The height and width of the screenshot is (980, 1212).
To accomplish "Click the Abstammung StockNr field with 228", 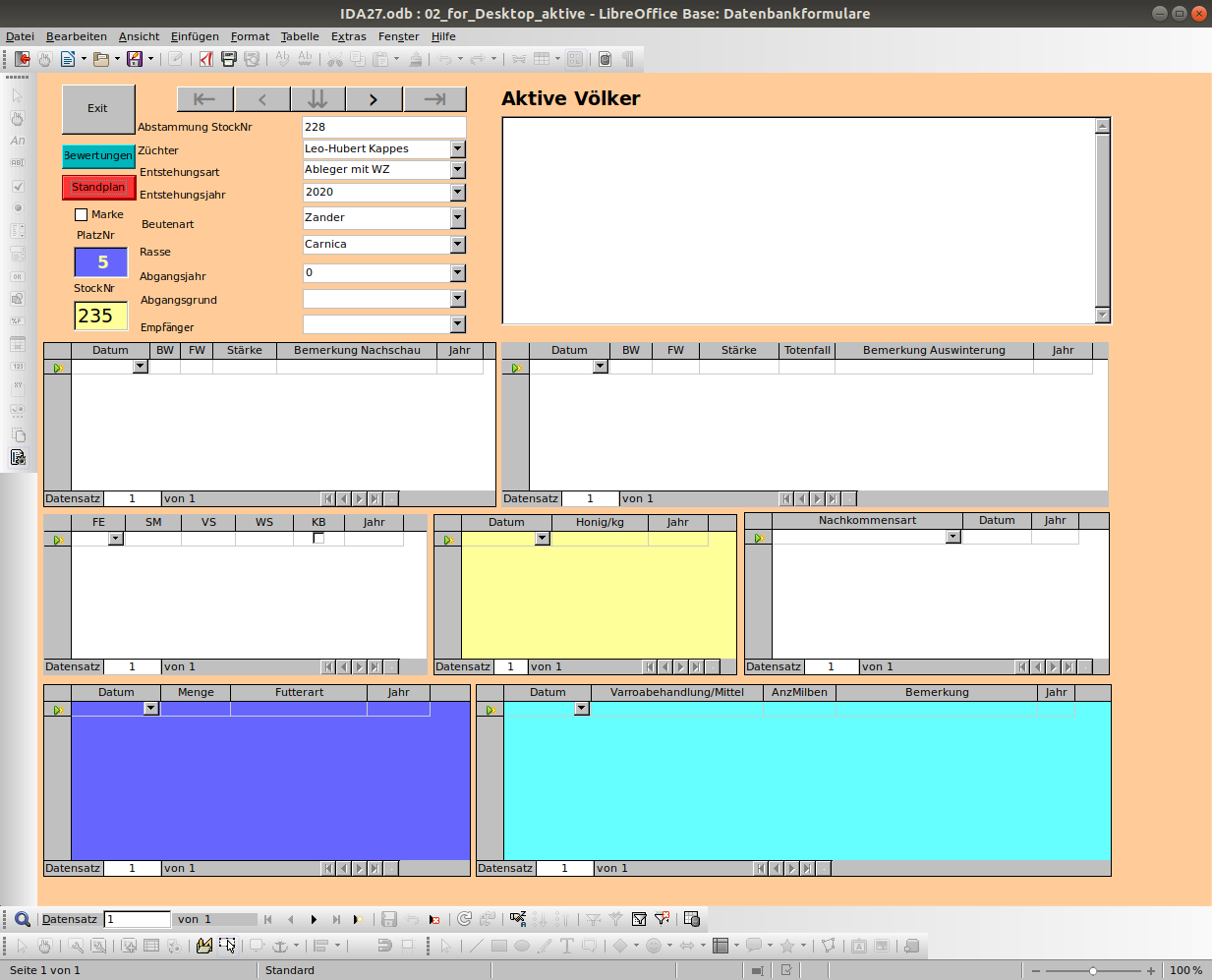I will pos(384,127).
